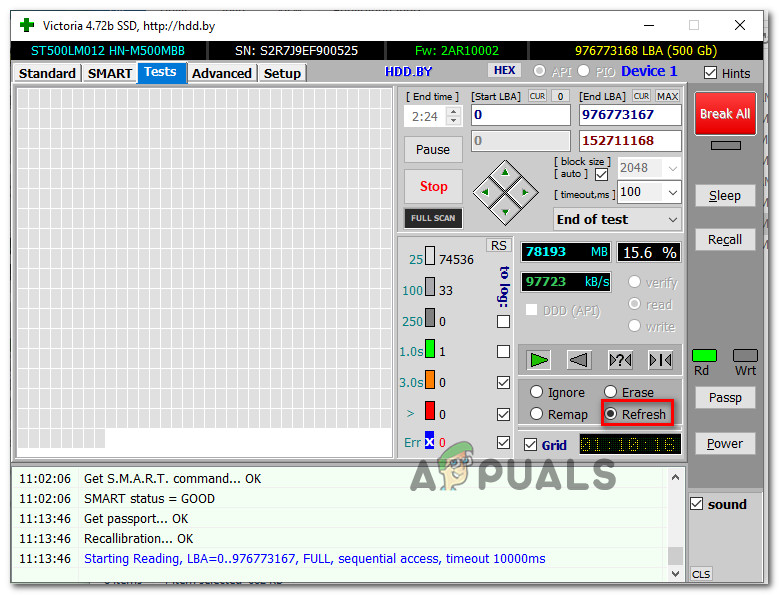Click the RS reset statistics button
Screen dimensions: 779x595
[x=498, y=245]
